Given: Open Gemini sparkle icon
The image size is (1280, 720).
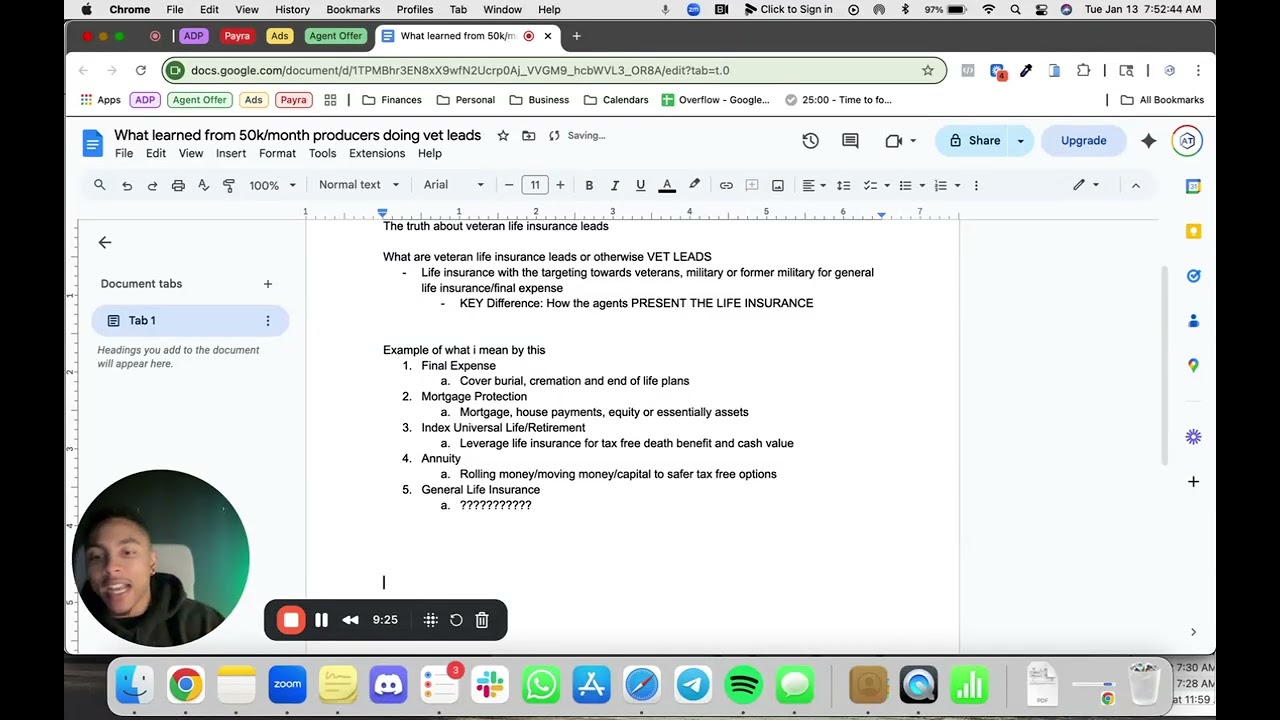Looking at the screenshot, I should click(1148, 141).
